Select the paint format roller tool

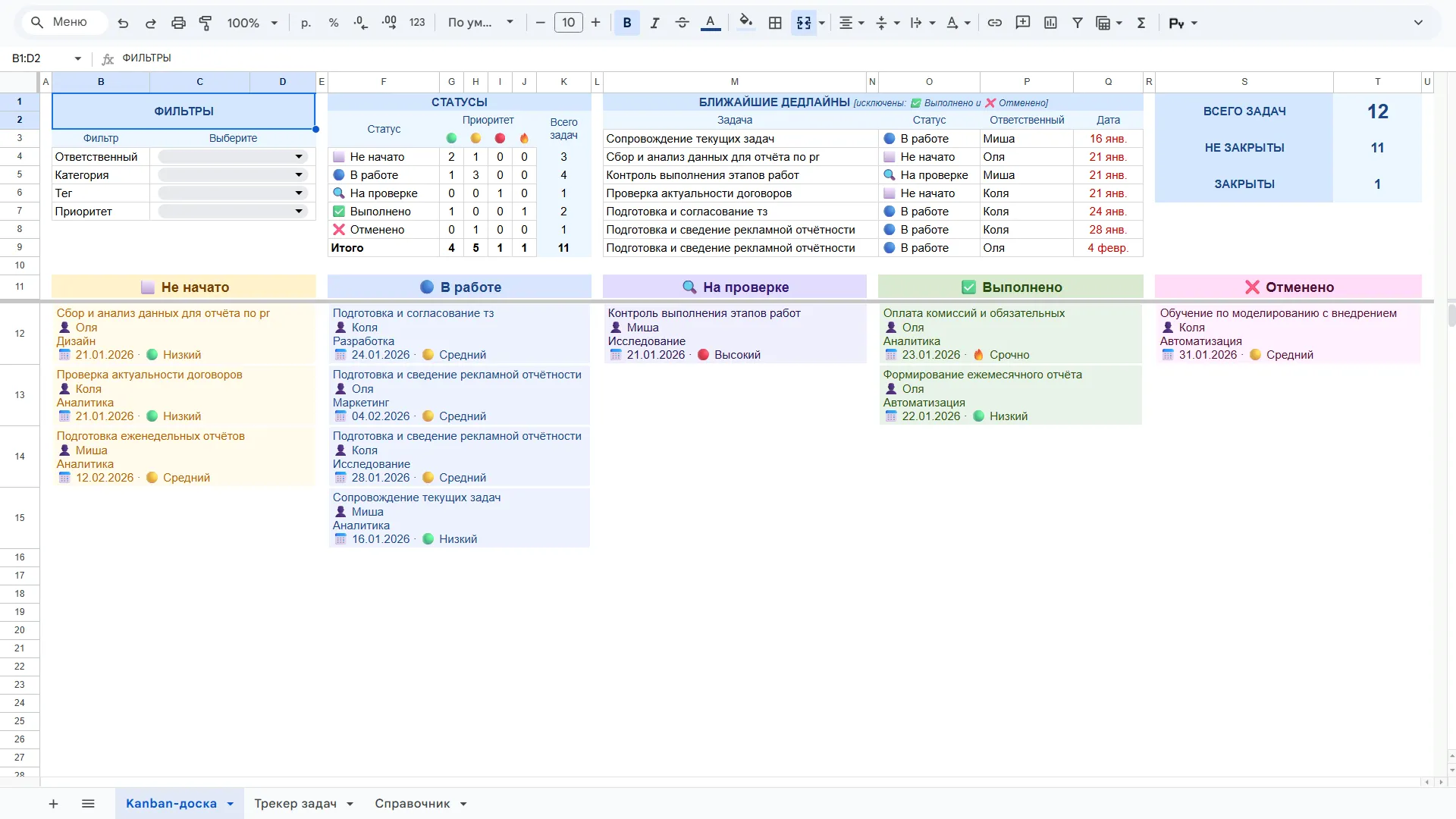coord(206,23)
